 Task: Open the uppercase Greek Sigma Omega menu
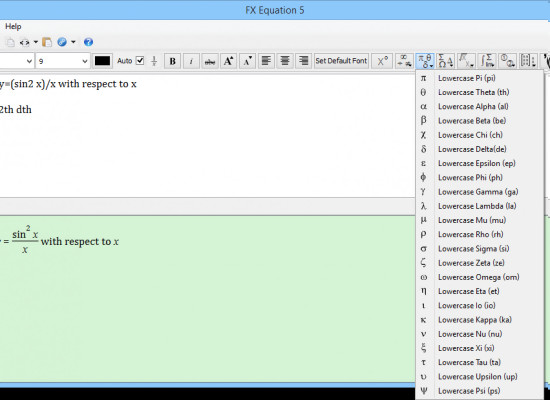(x=446, y=61)
